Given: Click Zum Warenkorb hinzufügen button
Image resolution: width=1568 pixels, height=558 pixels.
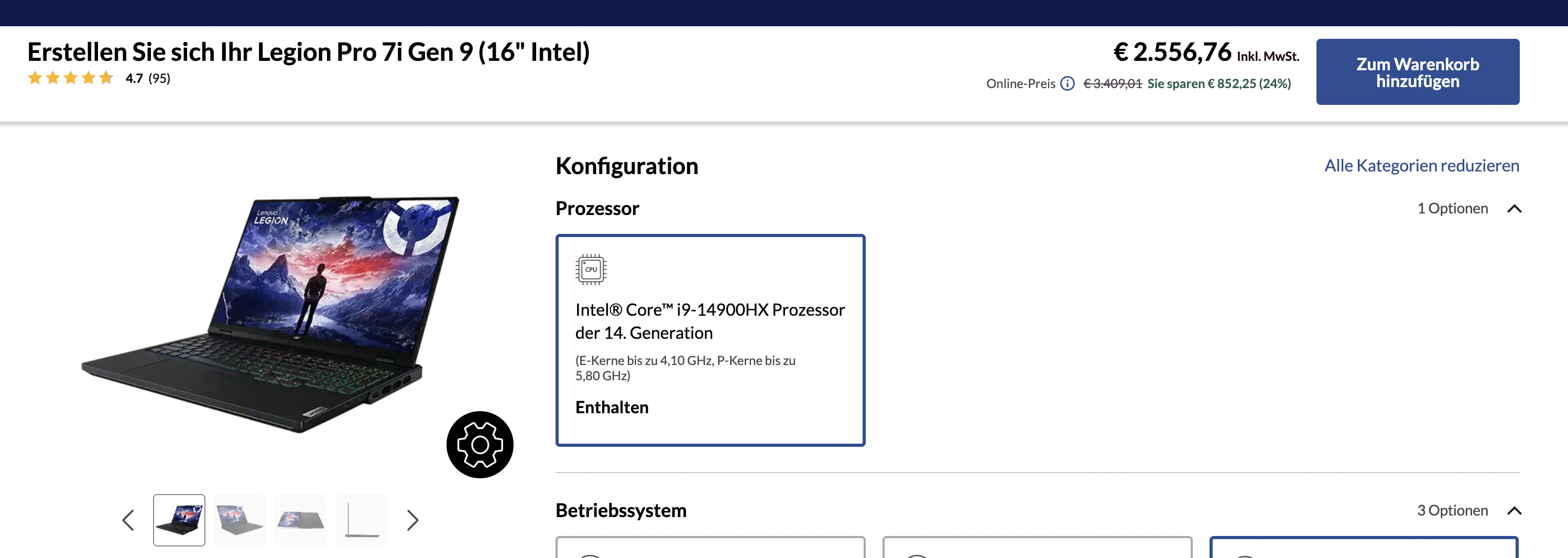Looking at the screenshot, I should [x=1418, y=72].
